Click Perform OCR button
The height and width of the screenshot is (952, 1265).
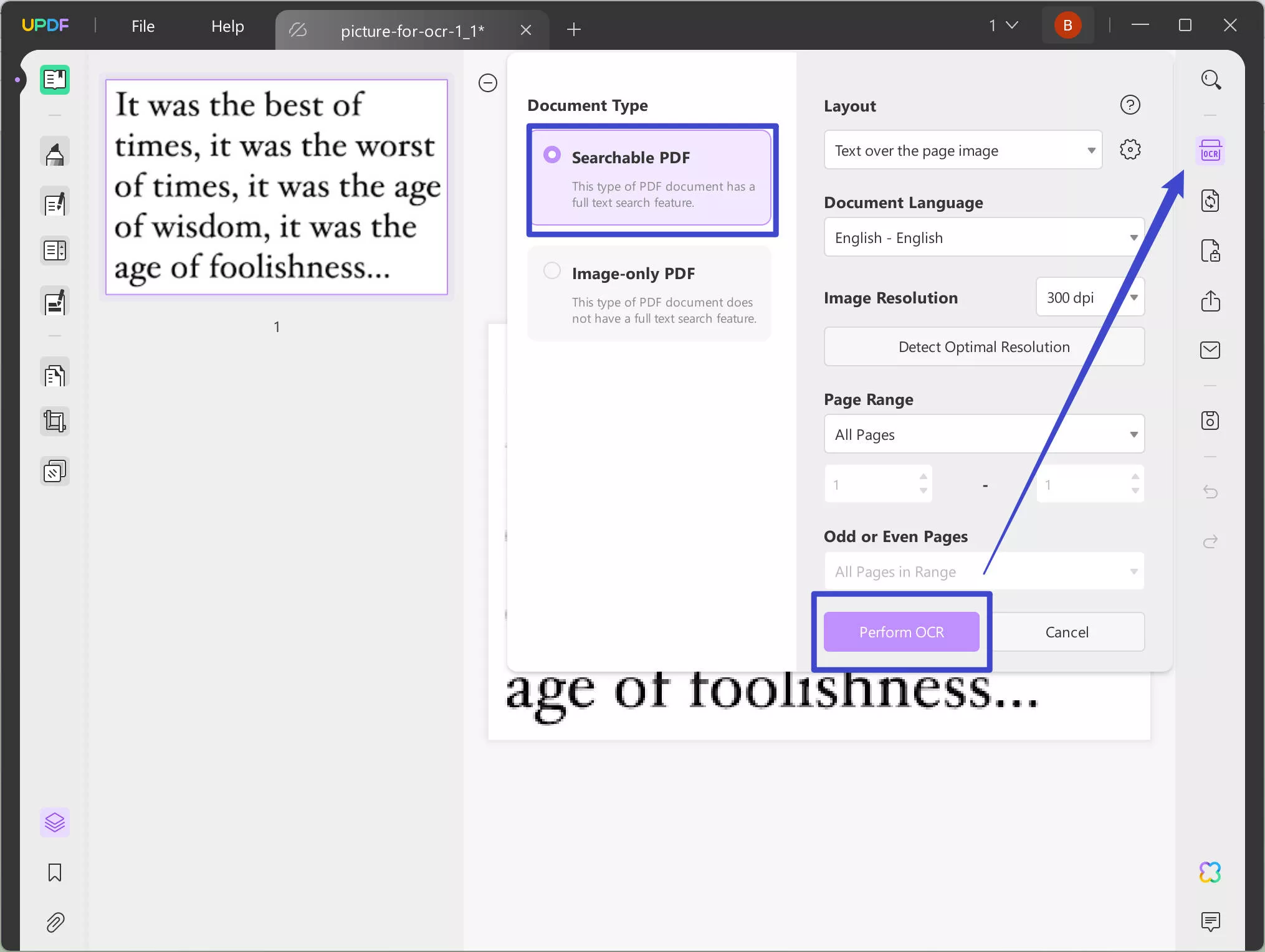[x=901, y=632]
